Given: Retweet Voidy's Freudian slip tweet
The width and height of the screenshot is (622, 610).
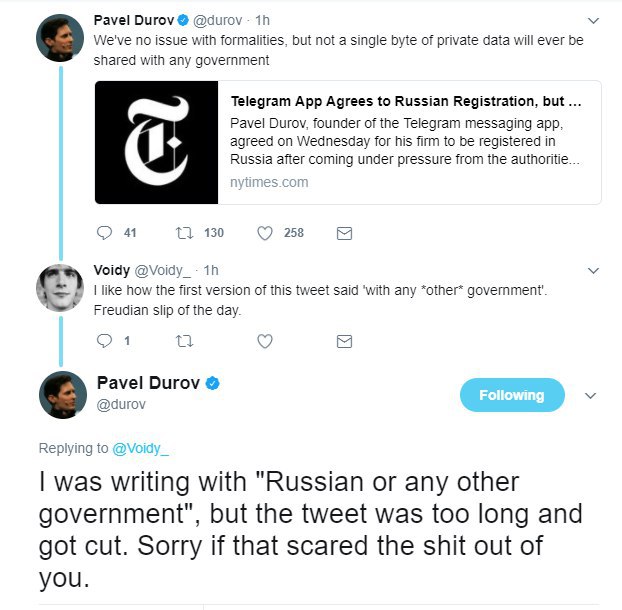Looking at the screenshot, I should 184,341.
